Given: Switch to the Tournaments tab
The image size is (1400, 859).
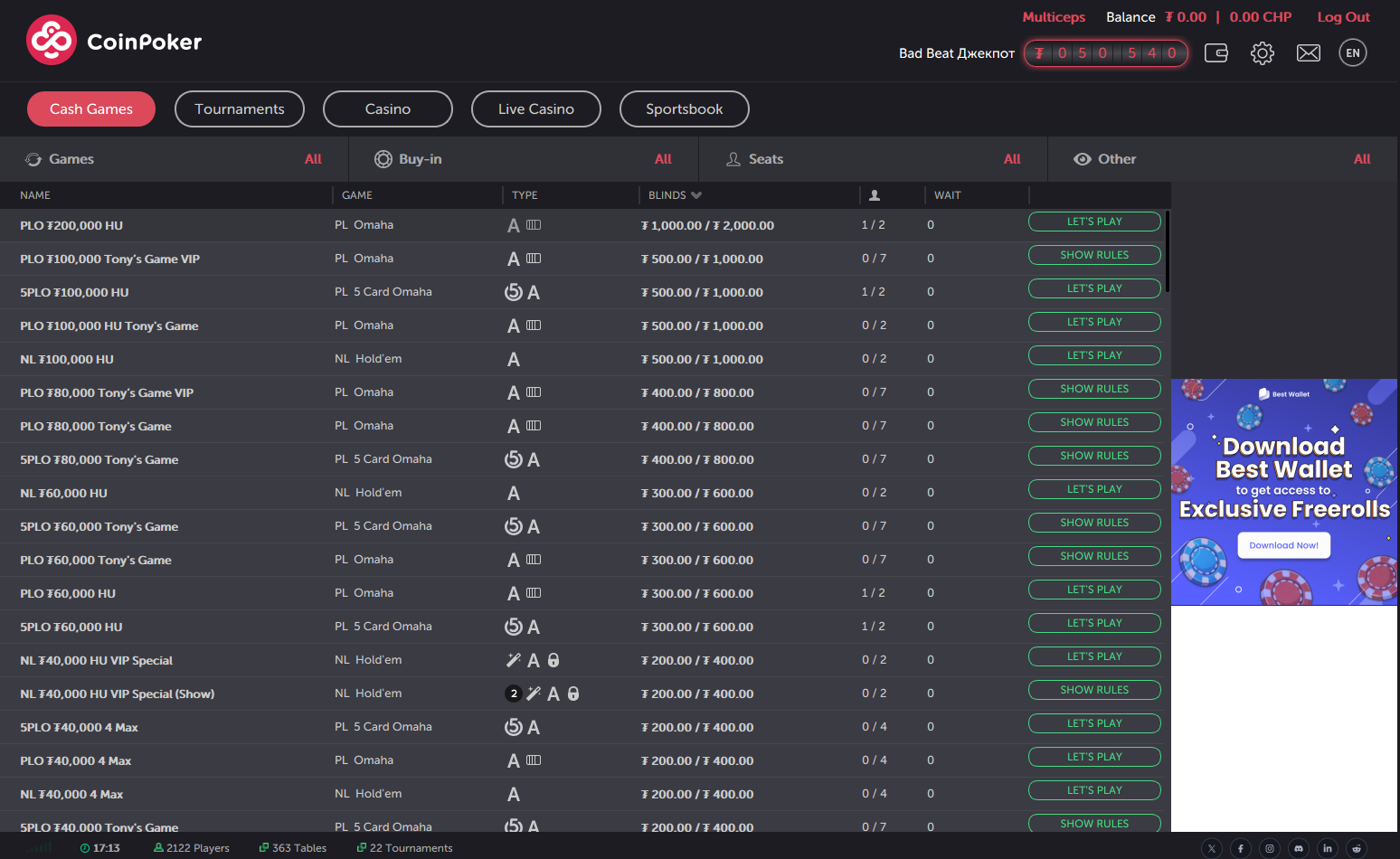Looking at the screenshot, I should pos(240,109).
